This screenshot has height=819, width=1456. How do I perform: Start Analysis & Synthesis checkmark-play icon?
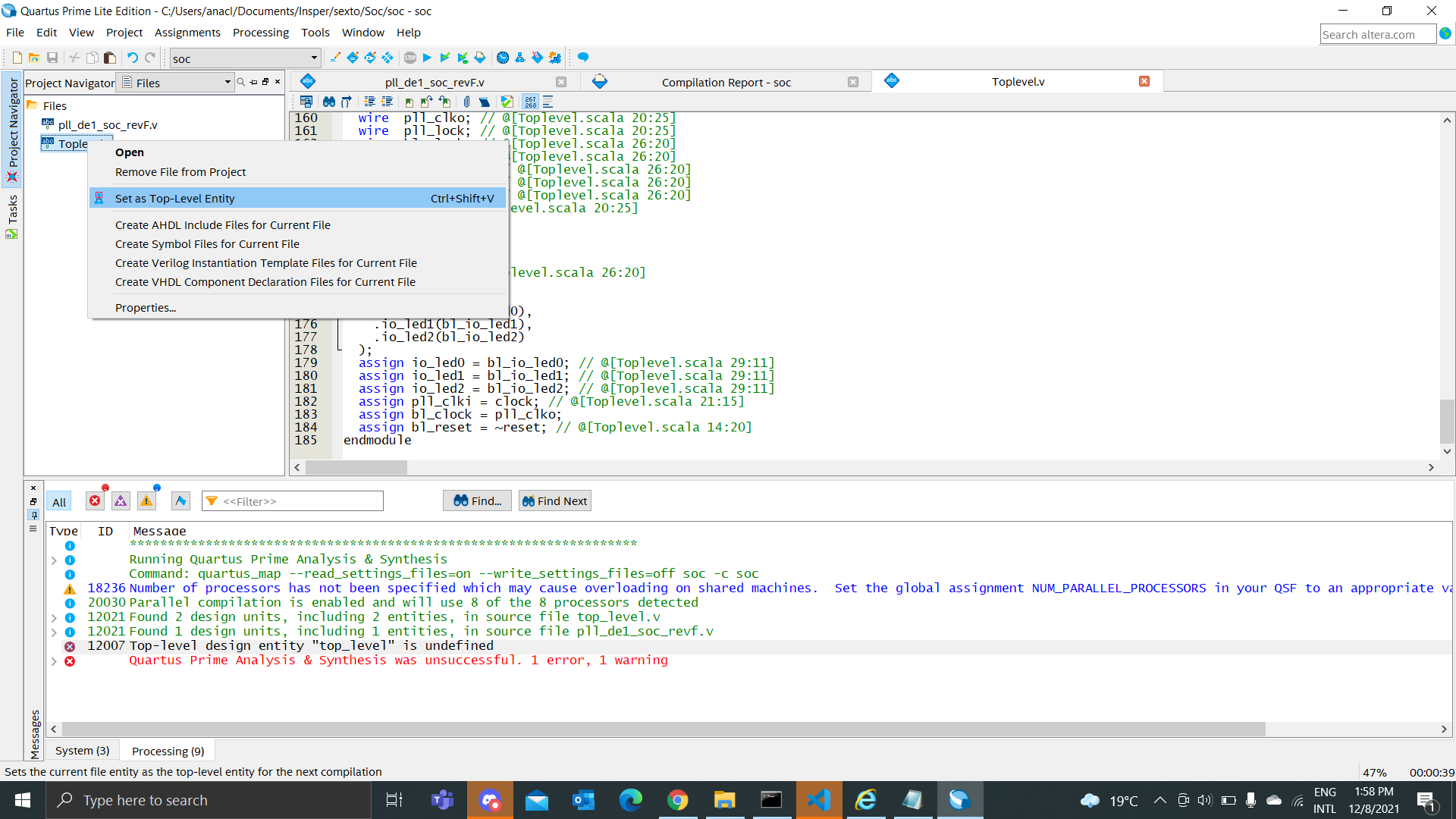[x=445, y=58]
